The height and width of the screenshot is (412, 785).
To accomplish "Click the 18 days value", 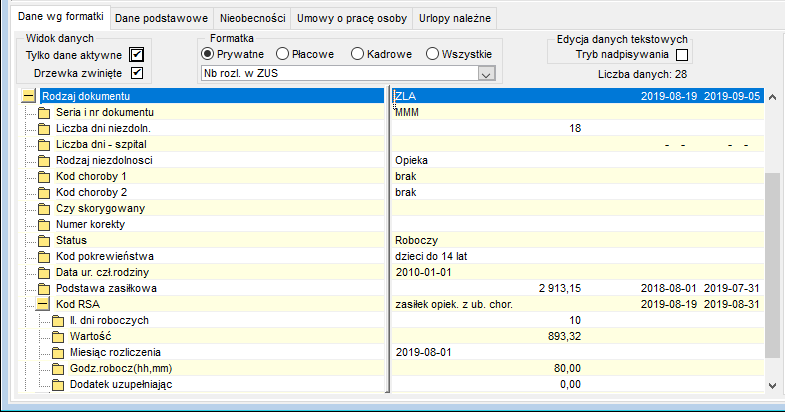I will [575, 128].
